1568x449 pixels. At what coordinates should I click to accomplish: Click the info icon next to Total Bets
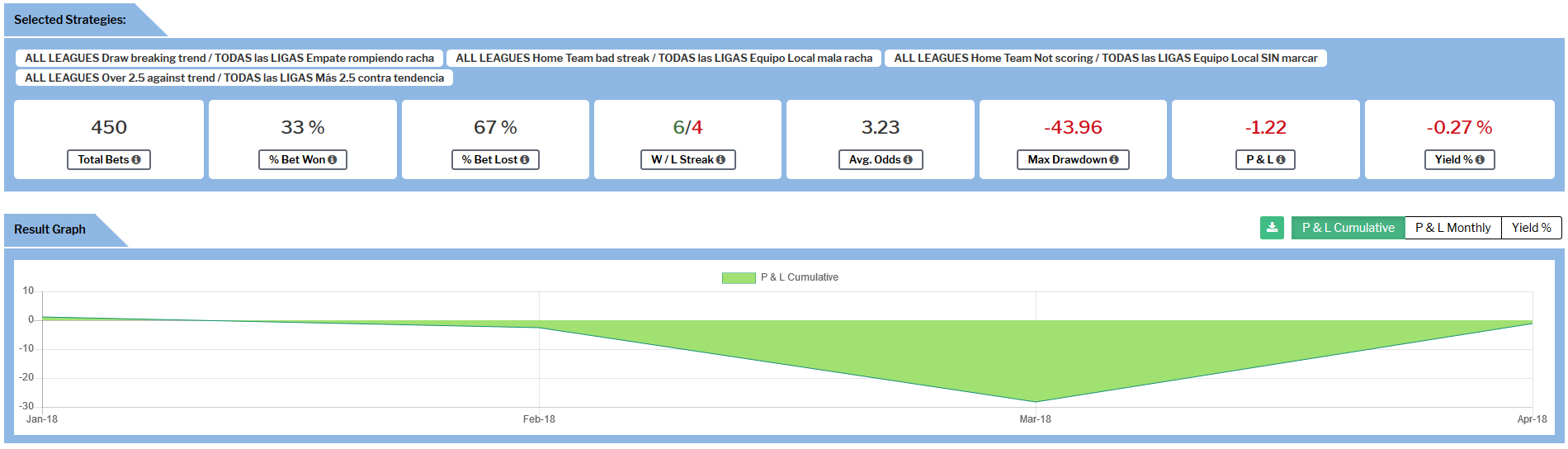tap(136, 160)
